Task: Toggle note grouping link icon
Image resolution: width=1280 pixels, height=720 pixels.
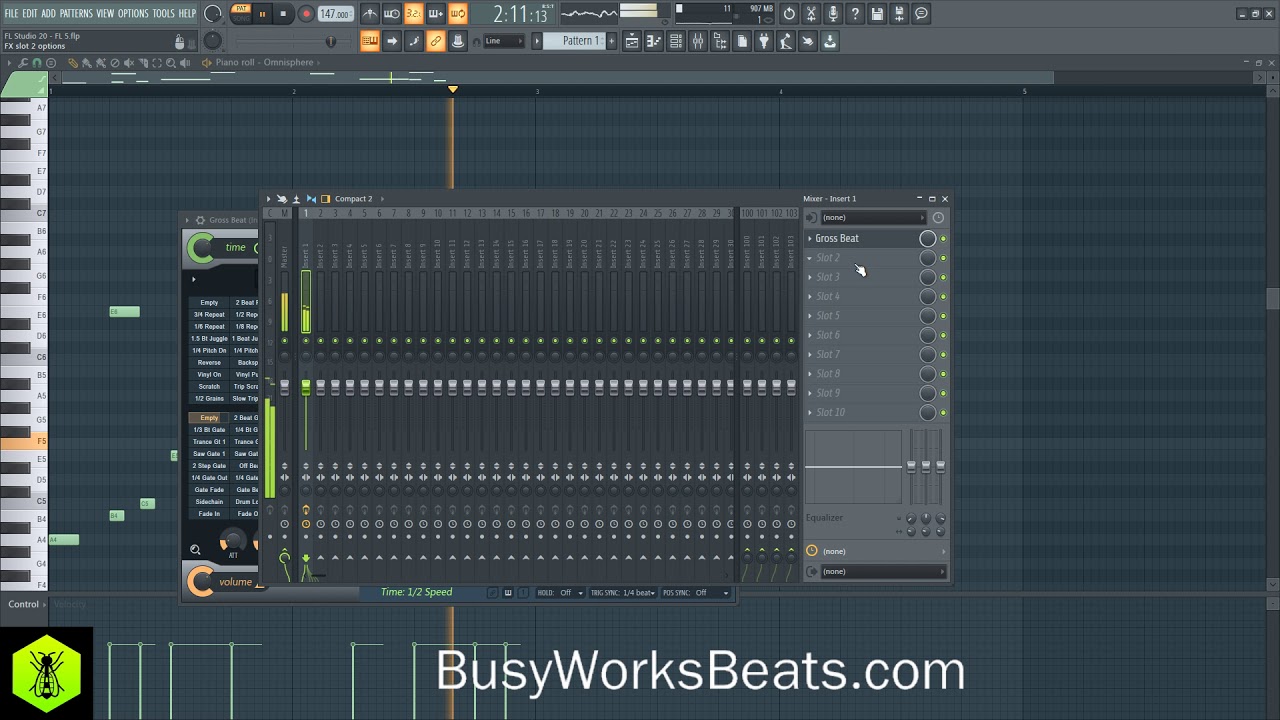Action: (x=436, y=41)
